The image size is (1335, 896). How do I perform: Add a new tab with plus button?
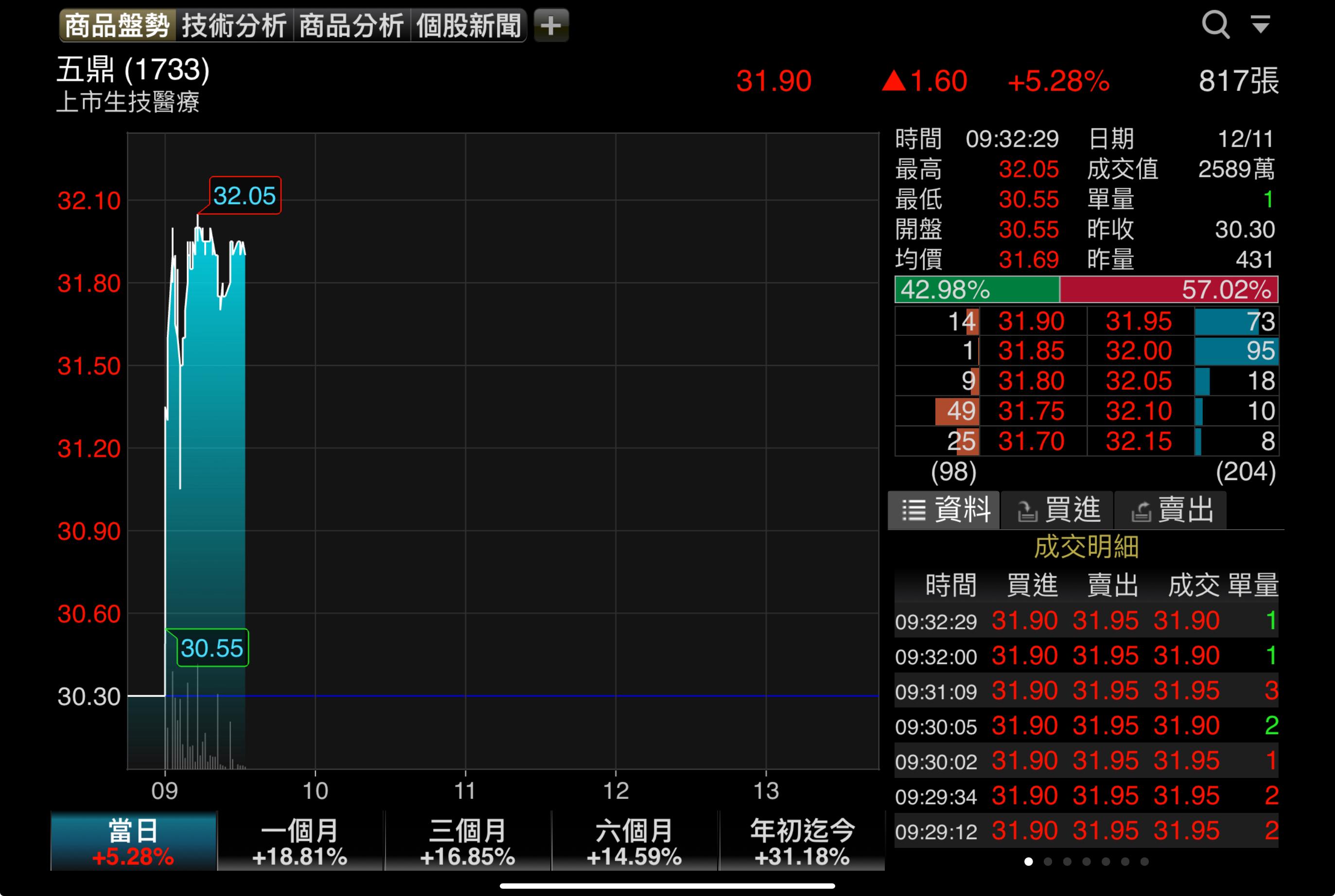pyautogui.click(x=551, y=25)
